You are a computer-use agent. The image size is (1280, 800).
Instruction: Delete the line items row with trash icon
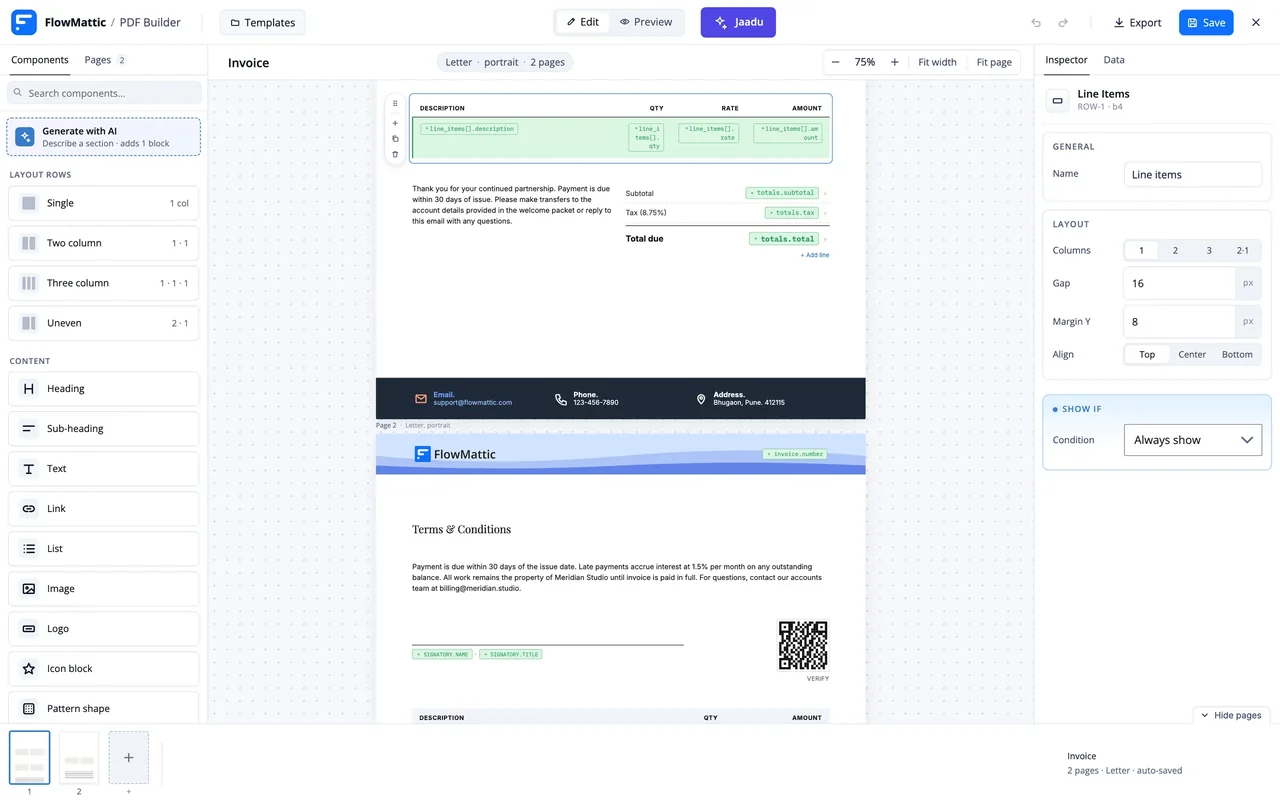pyautogui.click(x=395, y=154)
